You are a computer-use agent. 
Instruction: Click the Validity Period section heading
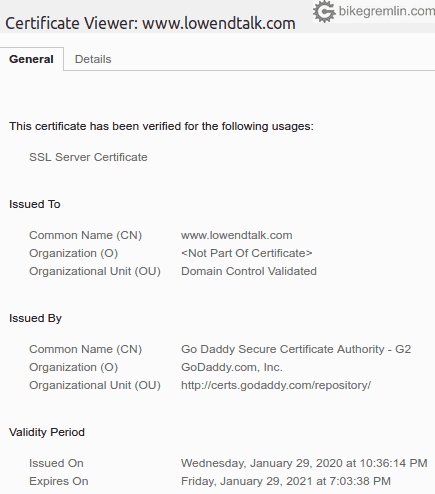(x=47, y=432)
